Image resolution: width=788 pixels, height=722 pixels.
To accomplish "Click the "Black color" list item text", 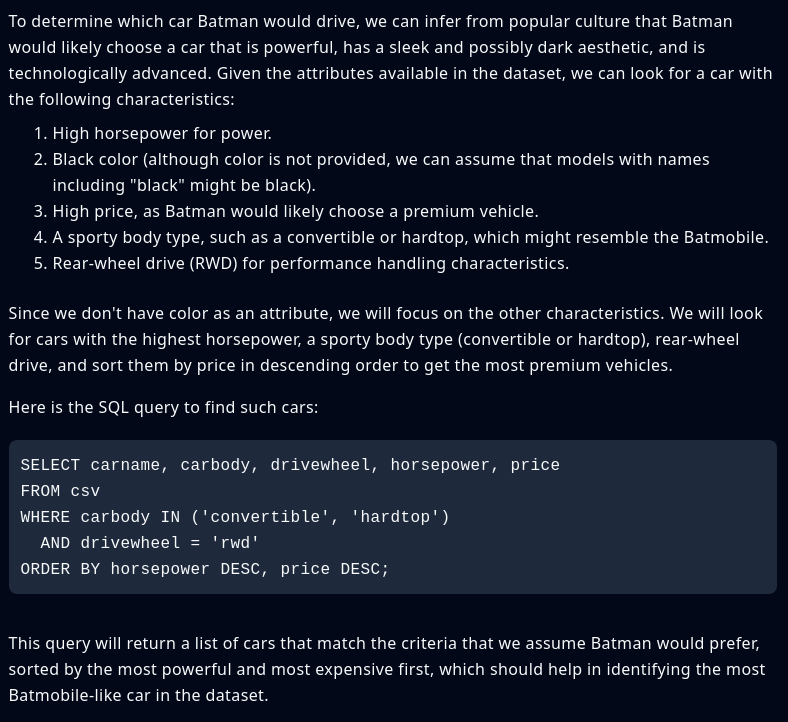I will coord(380,172).
